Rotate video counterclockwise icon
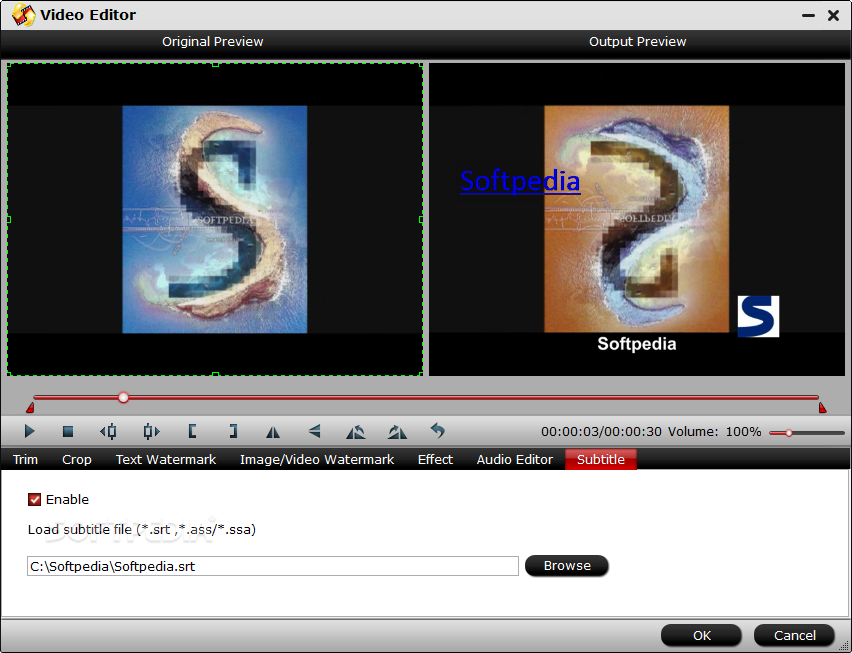 (356, 432)
